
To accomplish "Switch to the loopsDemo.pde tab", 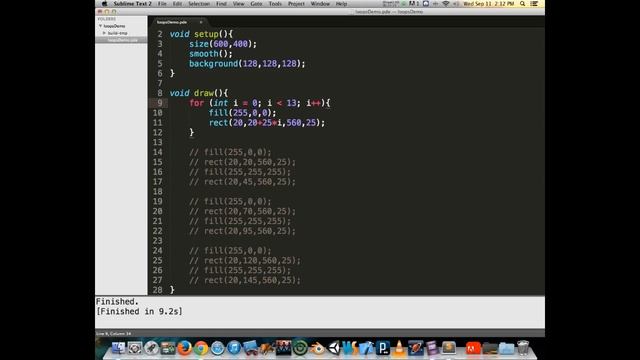I will tap(172, 22).
